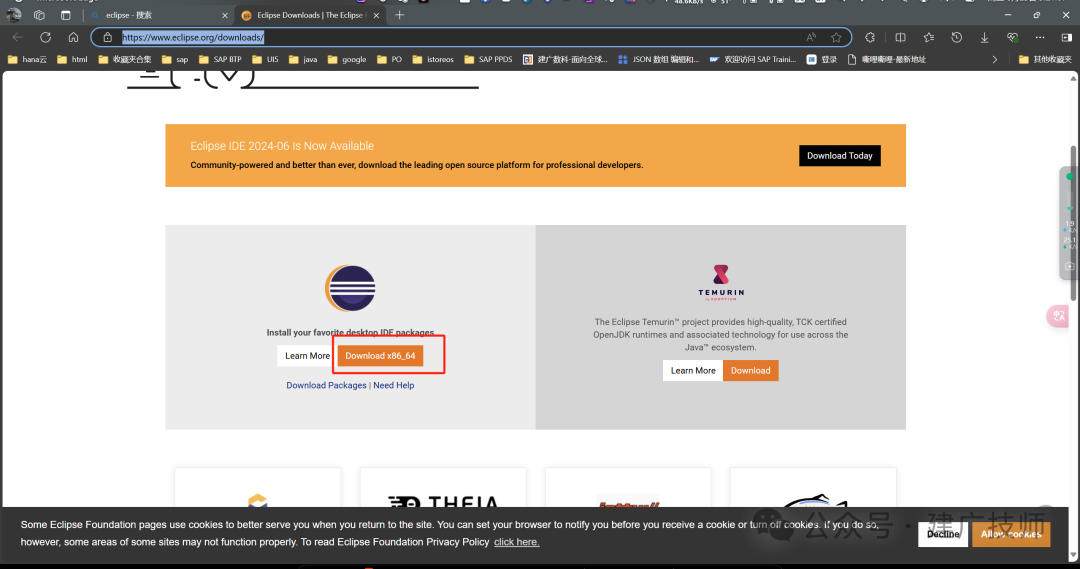The height and width of the screenshot is (569, 1080).
Task: Open the tab actions menu icon
Action: 65,15
